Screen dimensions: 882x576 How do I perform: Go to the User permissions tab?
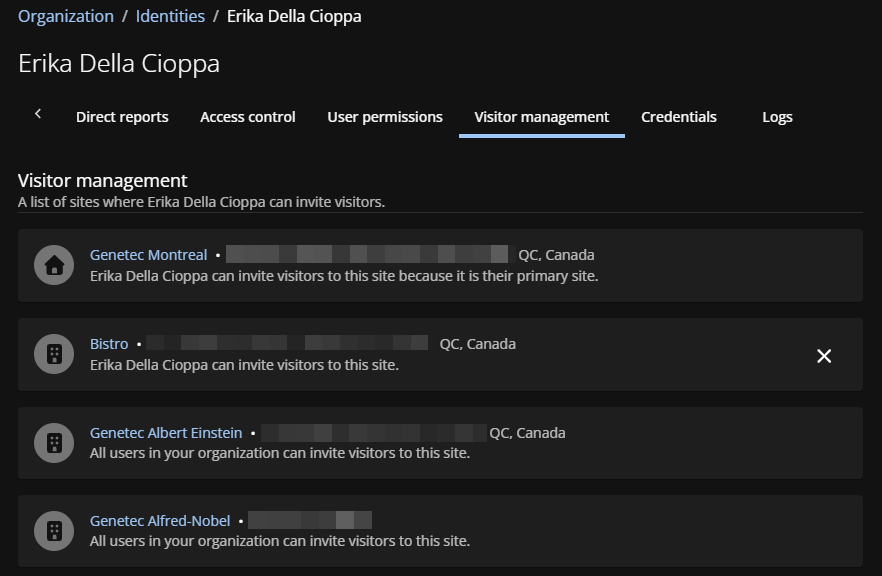384,117
